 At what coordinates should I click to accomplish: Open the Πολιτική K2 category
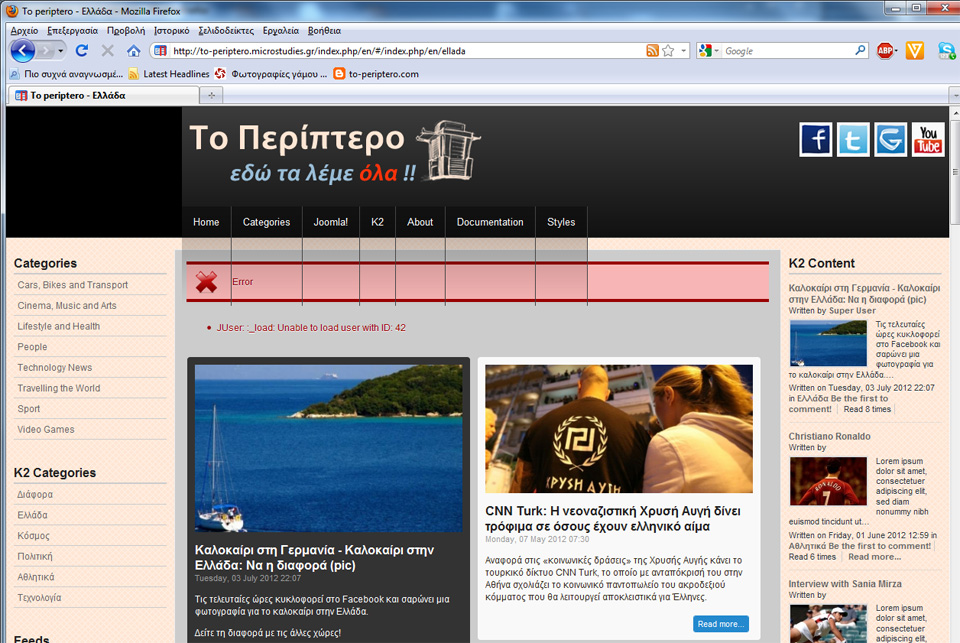(35, 557)
